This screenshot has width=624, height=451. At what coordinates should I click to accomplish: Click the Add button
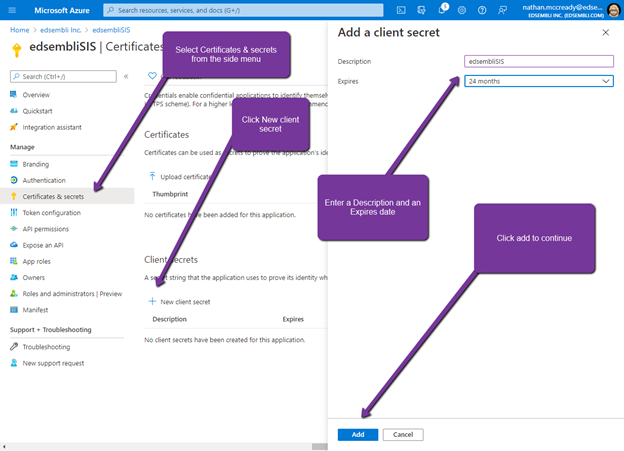[x=358, y=434]
